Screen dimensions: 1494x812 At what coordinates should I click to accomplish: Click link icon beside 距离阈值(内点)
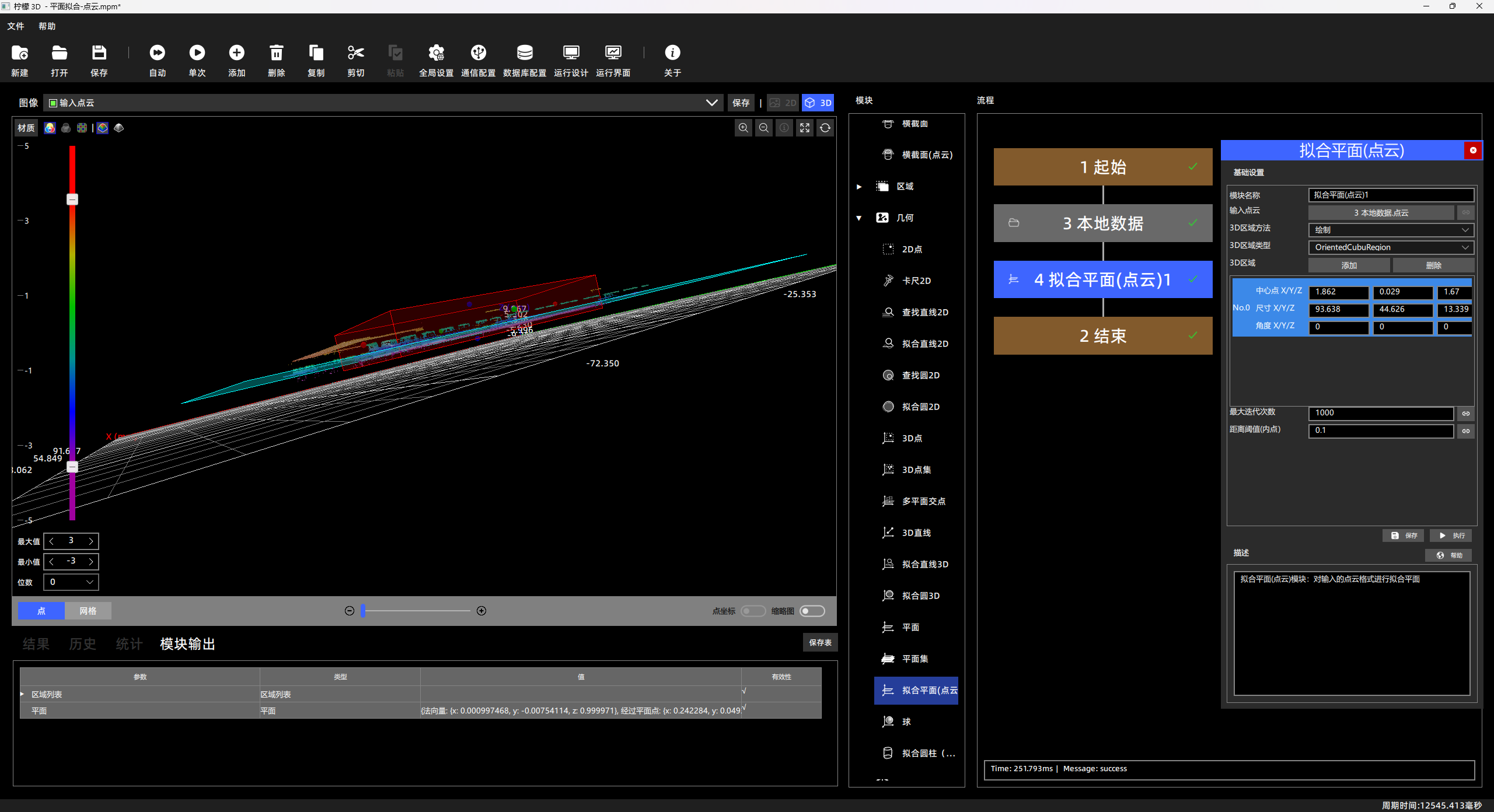(x=1466, y=431)
